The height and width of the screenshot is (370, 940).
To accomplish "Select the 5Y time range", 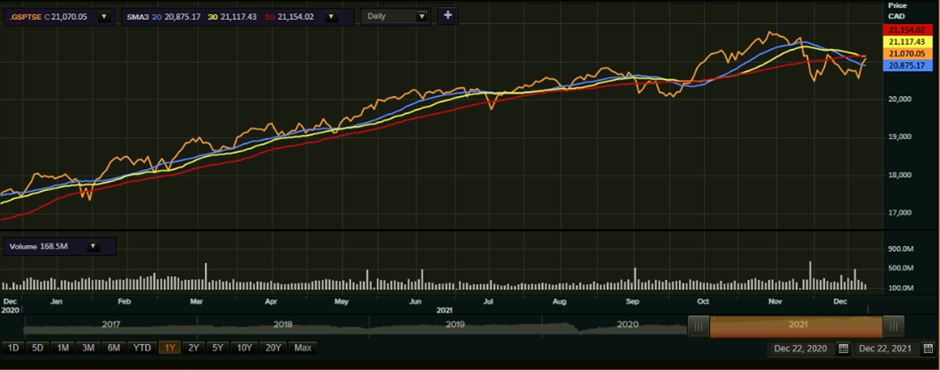I will click(x=218, y=348).
